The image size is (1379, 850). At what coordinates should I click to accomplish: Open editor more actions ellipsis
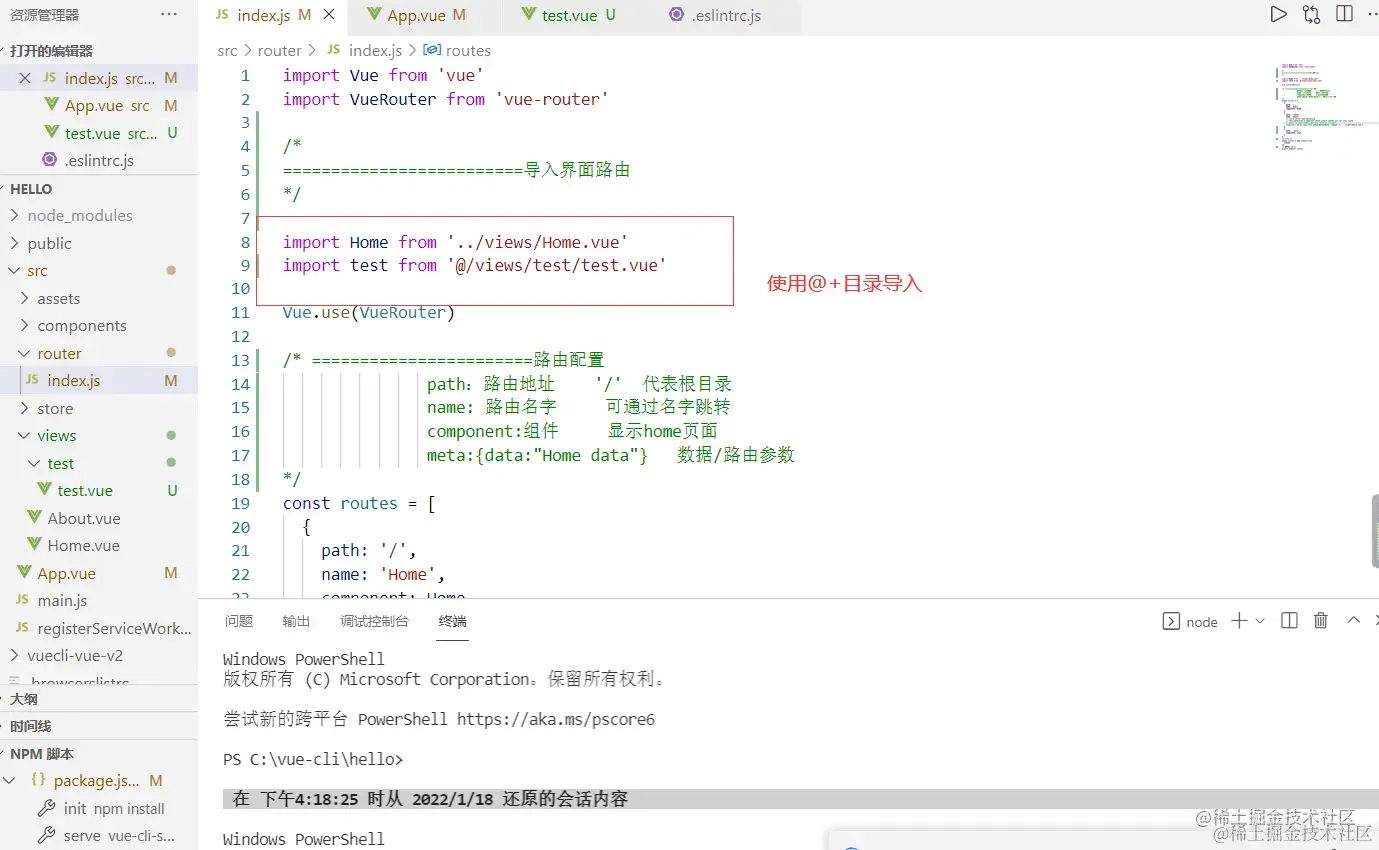1372,14
